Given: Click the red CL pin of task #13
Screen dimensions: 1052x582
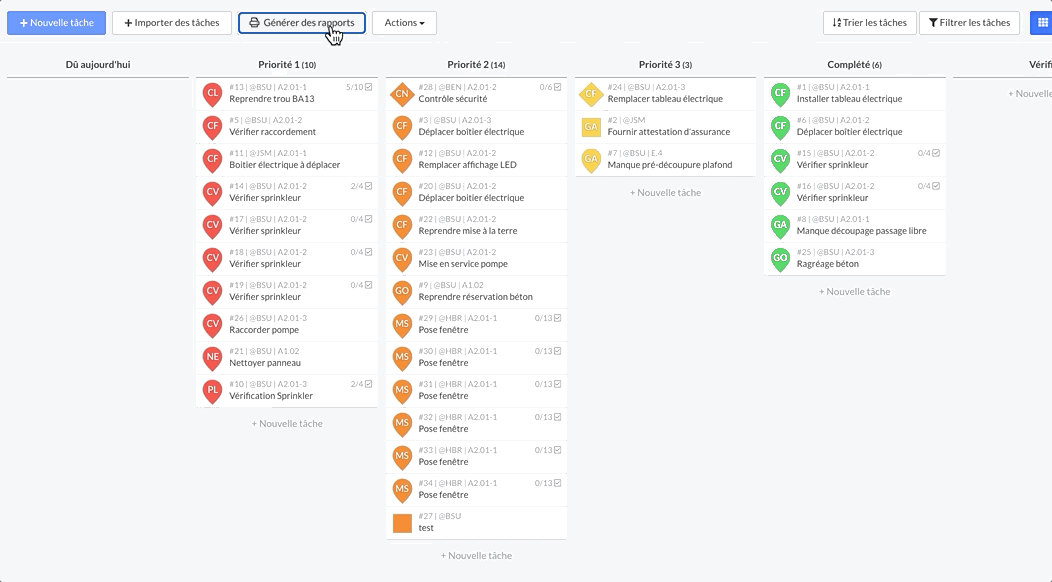Looking at the screenshot, I should (213, 94).
